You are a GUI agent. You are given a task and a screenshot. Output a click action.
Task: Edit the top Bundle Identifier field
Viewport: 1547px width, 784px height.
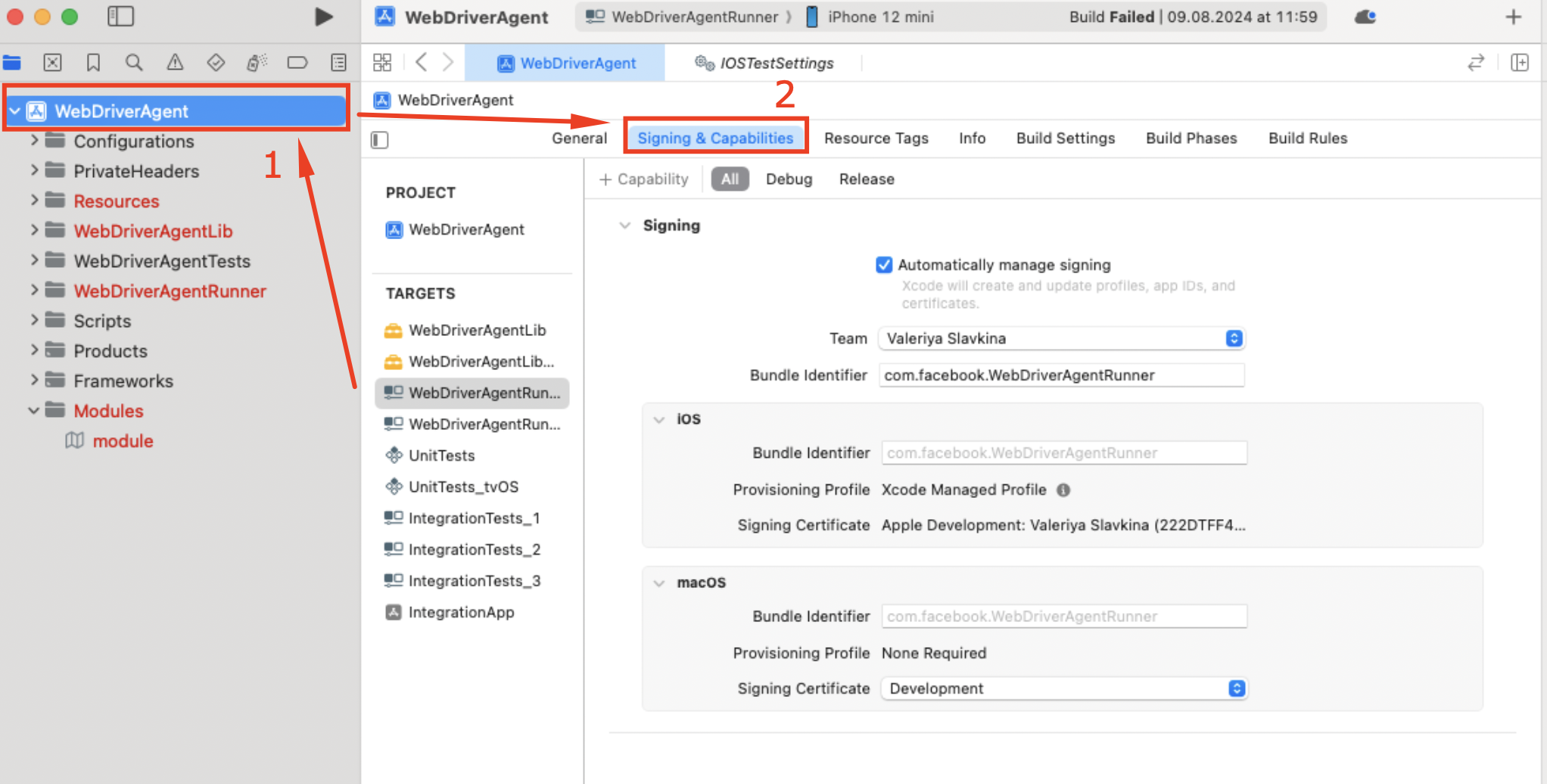(x=1061, y=375)
